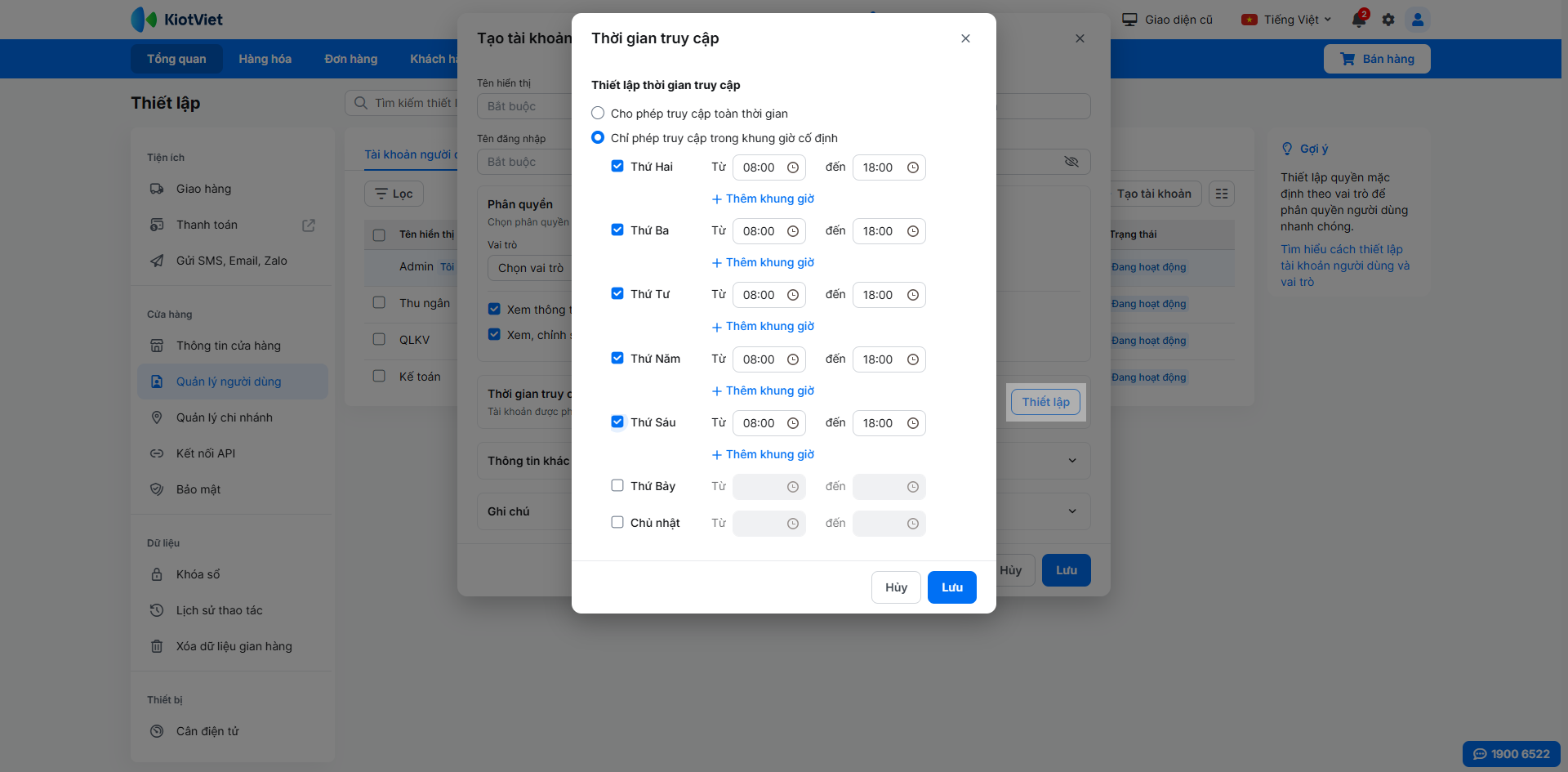1568x772 pixels.
Task: Open the Bán hàng sales screen
Action: [x=1377, y=59]
